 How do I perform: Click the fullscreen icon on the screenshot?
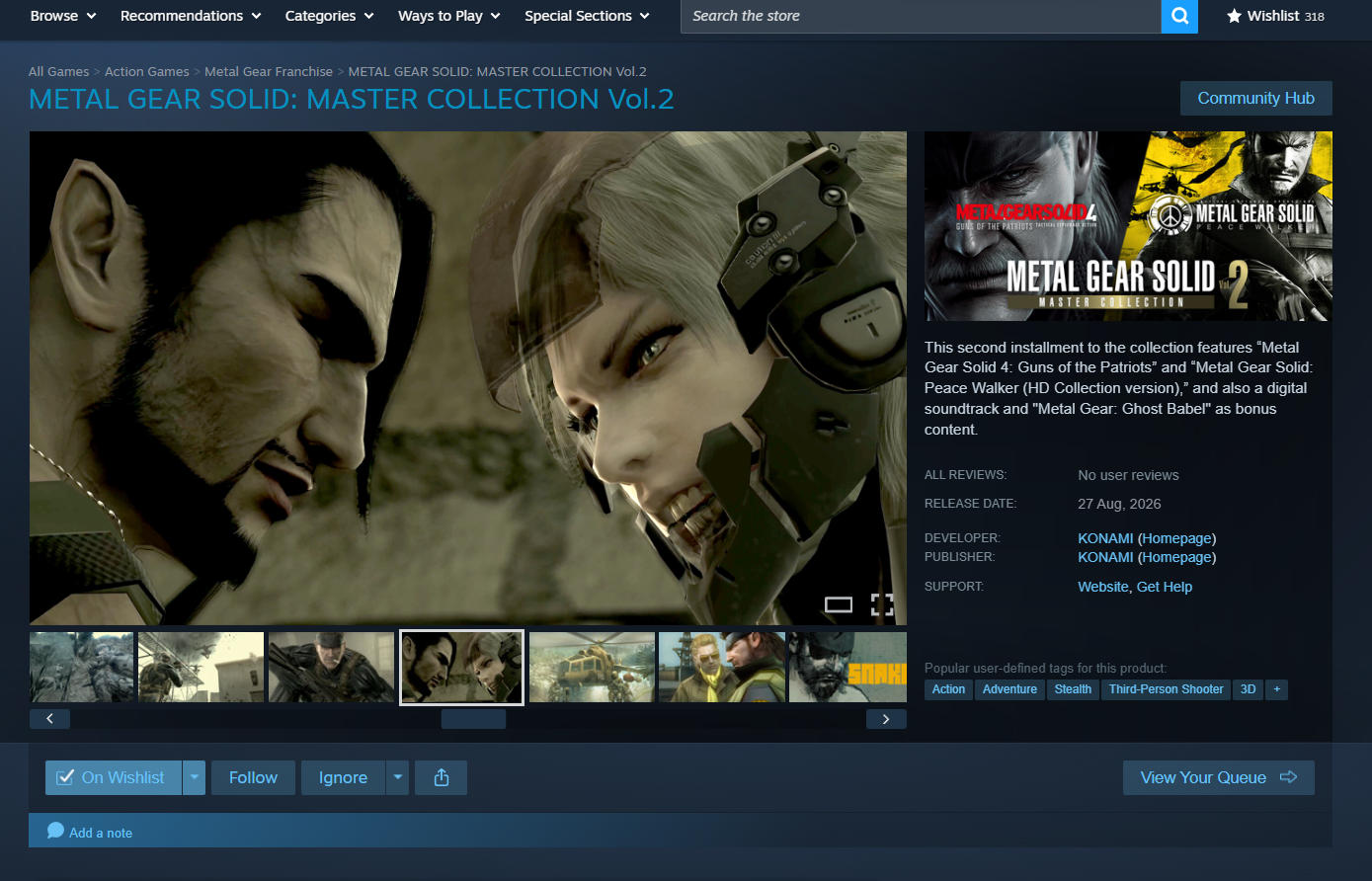coord(882,604)
